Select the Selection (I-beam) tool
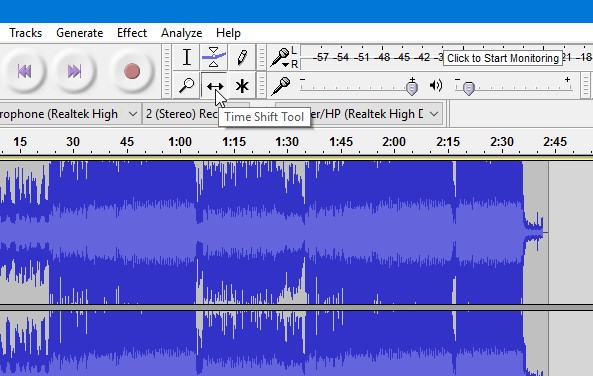 (186, 57)
